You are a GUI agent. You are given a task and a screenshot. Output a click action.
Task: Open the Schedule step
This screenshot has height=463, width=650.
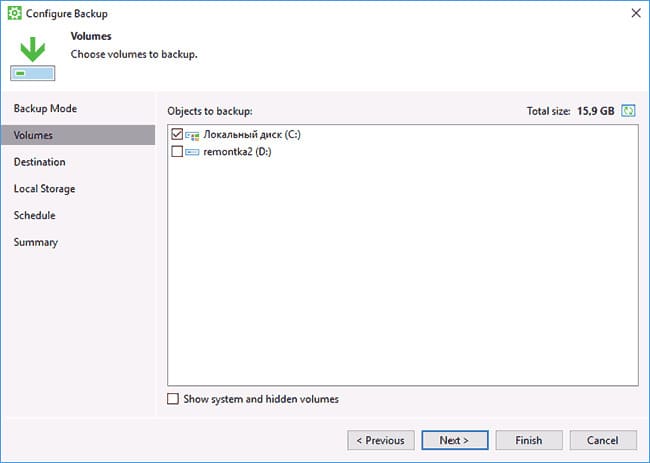(x=34, y=216)
